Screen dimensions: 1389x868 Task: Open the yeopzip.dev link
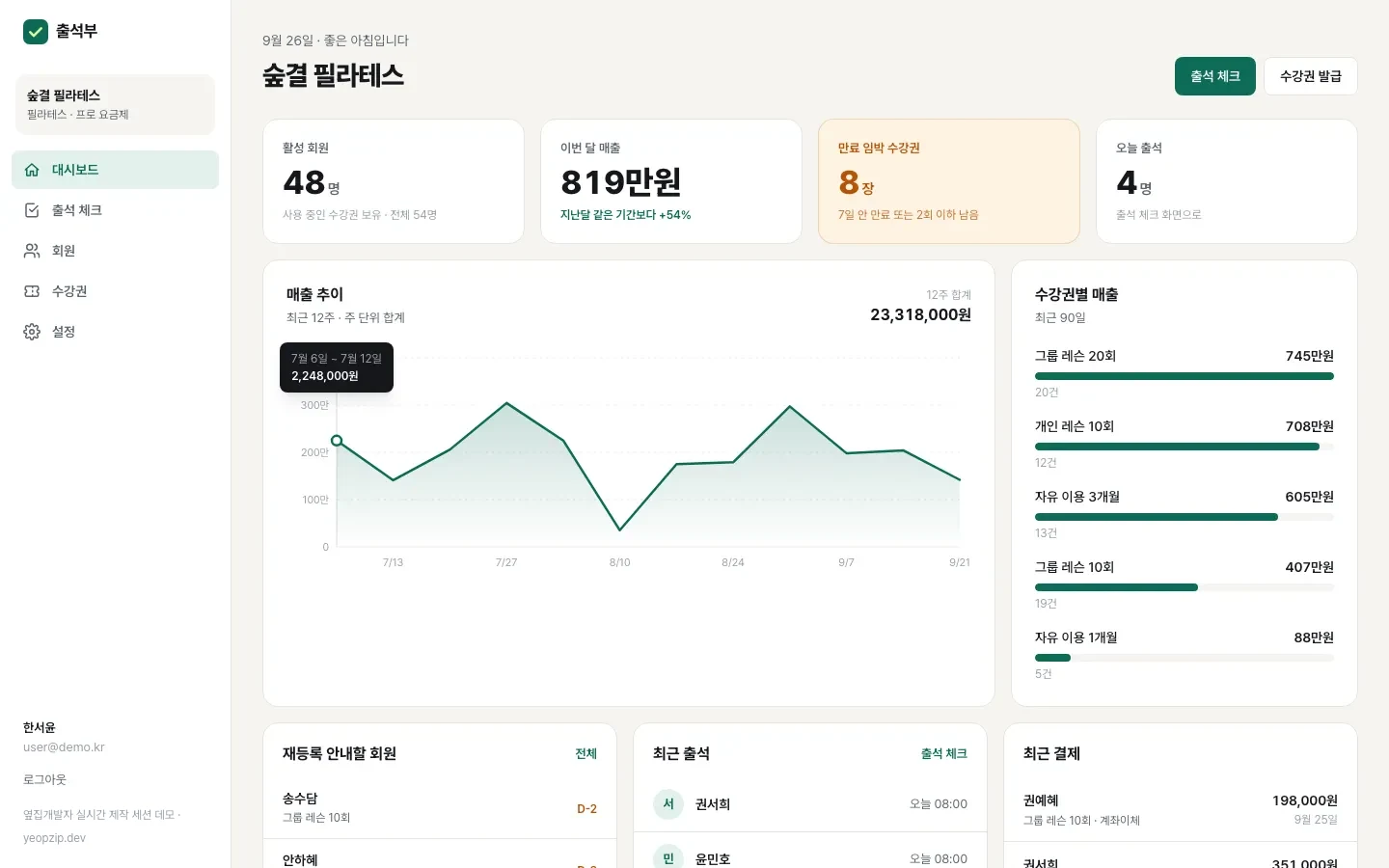pos(54,838)
